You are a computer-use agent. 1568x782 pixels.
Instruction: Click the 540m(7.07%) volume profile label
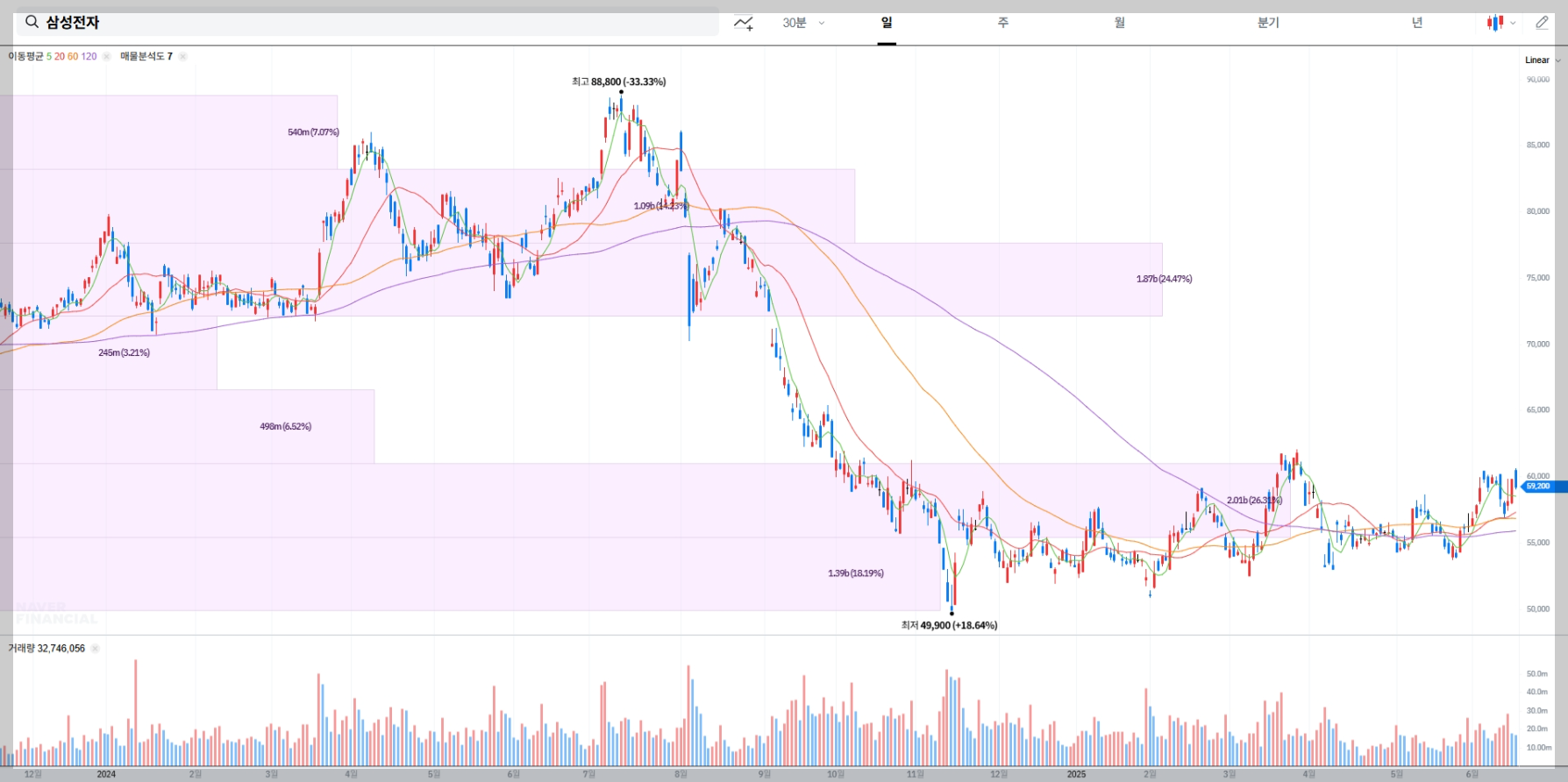(x=313, y=132)
